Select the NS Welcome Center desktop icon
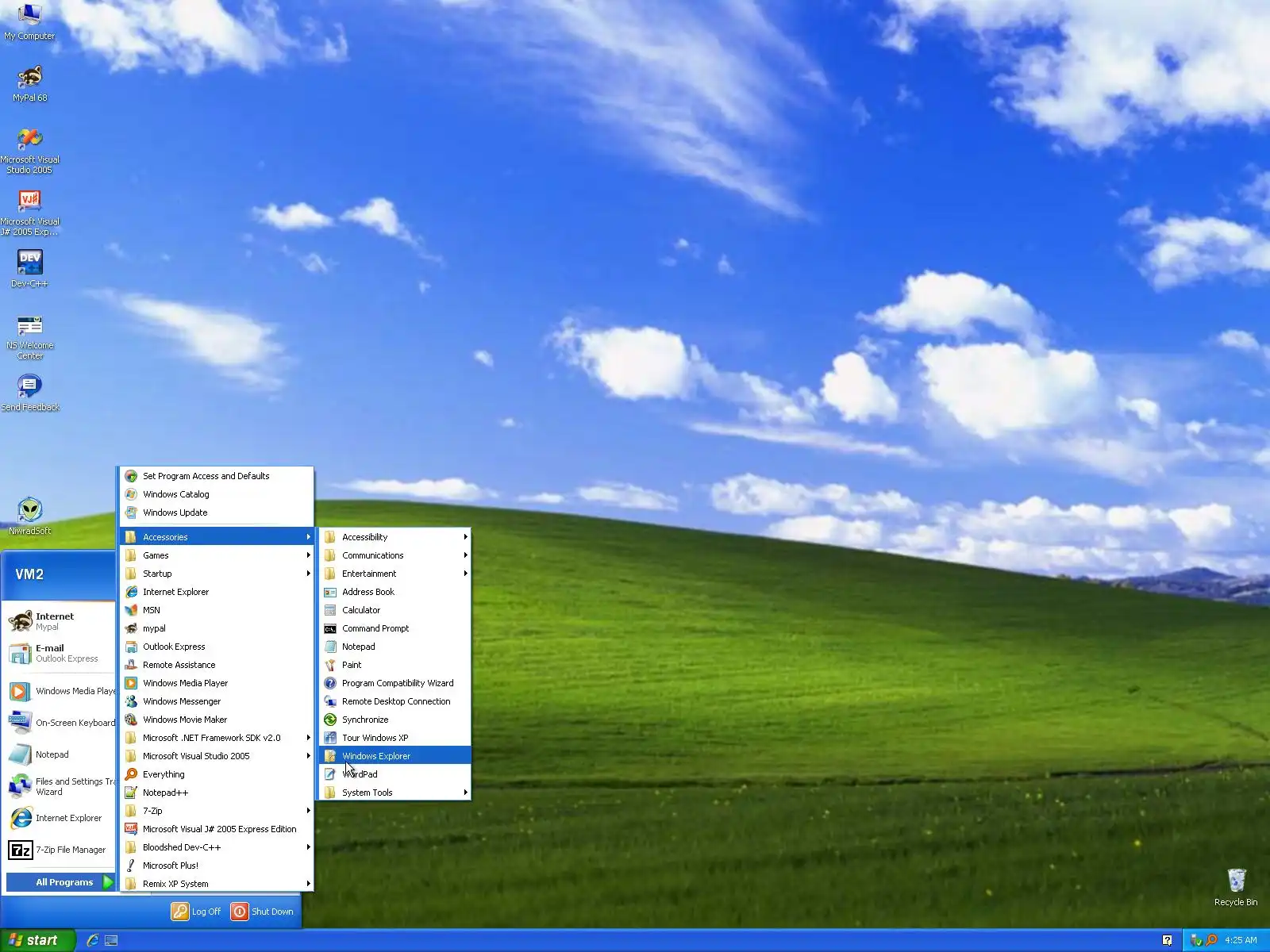1270x952 pixels. (29, 337)
